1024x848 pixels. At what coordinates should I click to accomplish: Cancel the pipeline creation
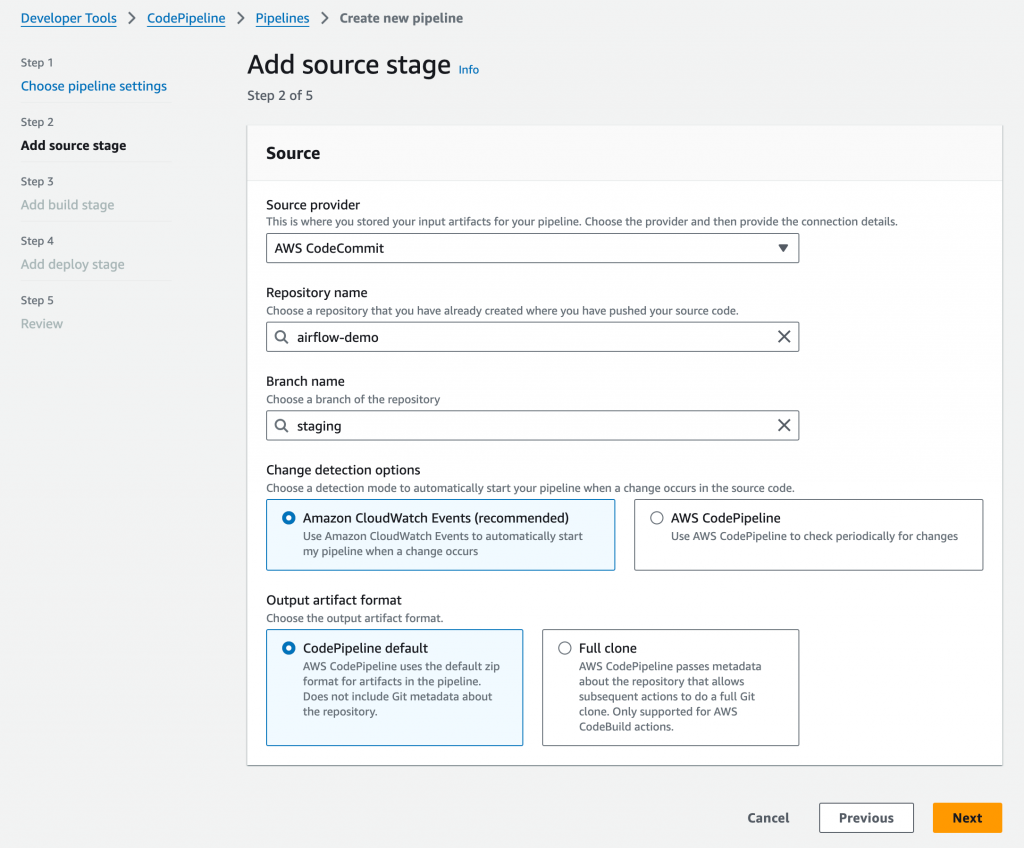pos(768,818)
